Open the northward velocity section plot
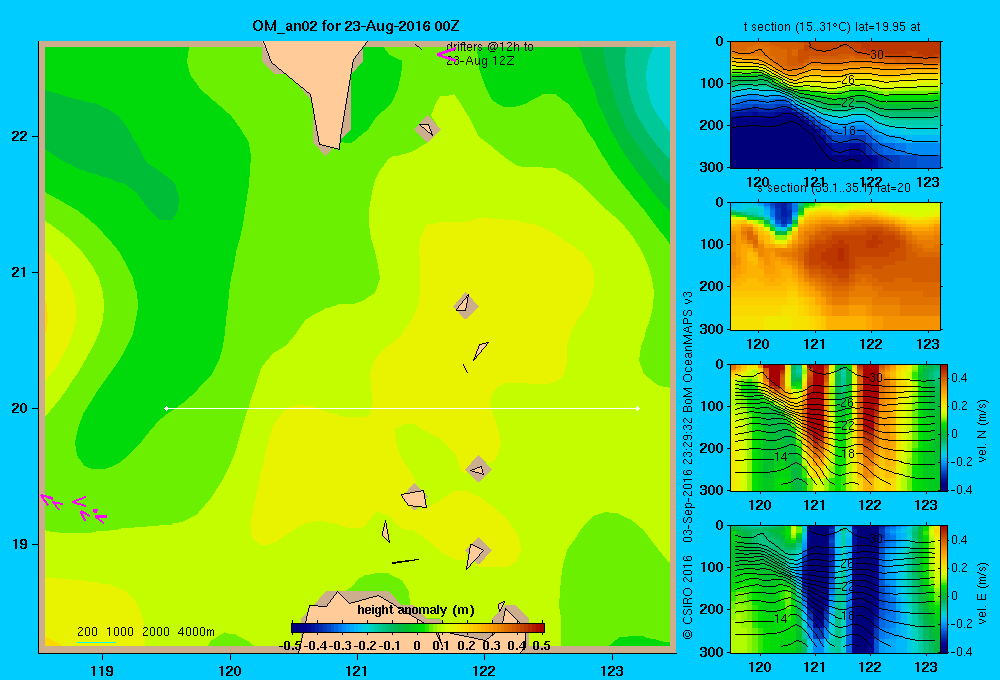1000x680 pixels. 835,427
